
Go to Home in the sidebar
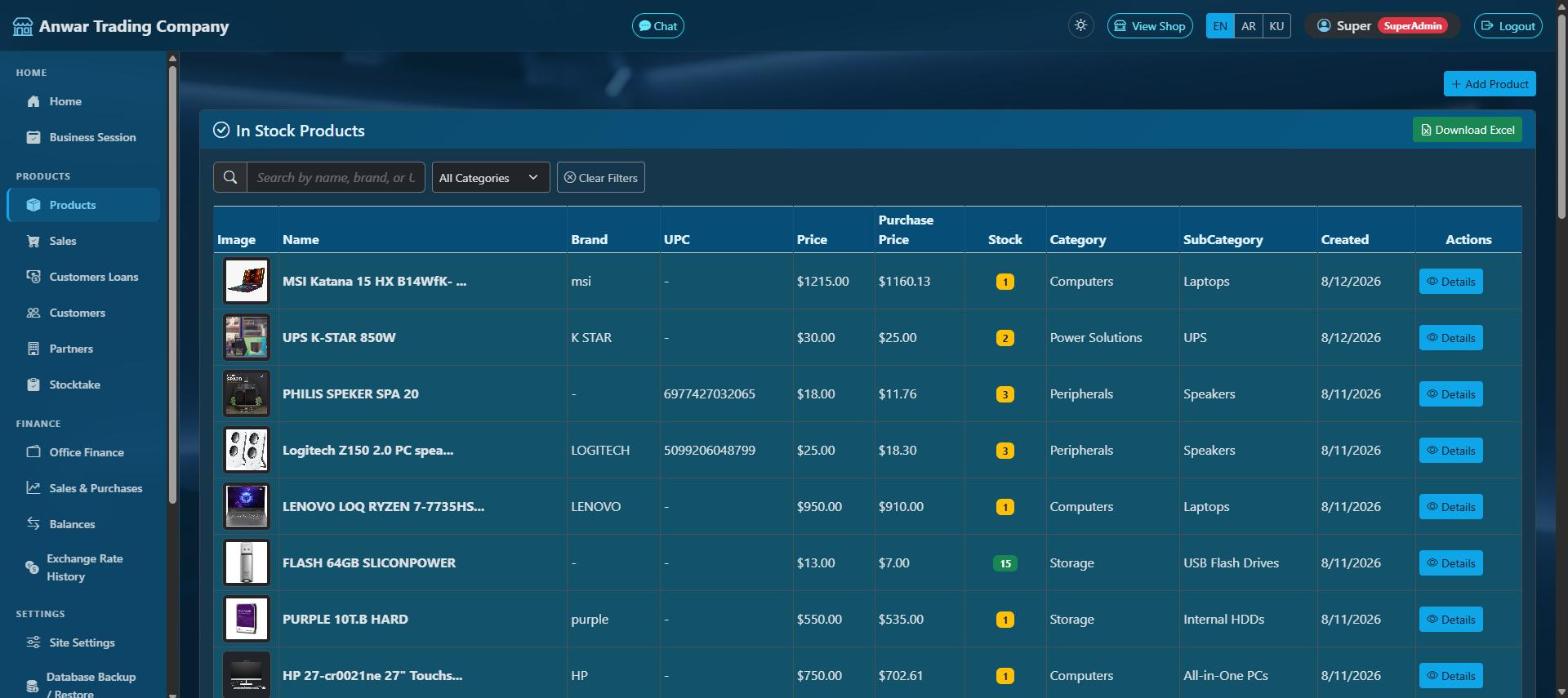83,101
